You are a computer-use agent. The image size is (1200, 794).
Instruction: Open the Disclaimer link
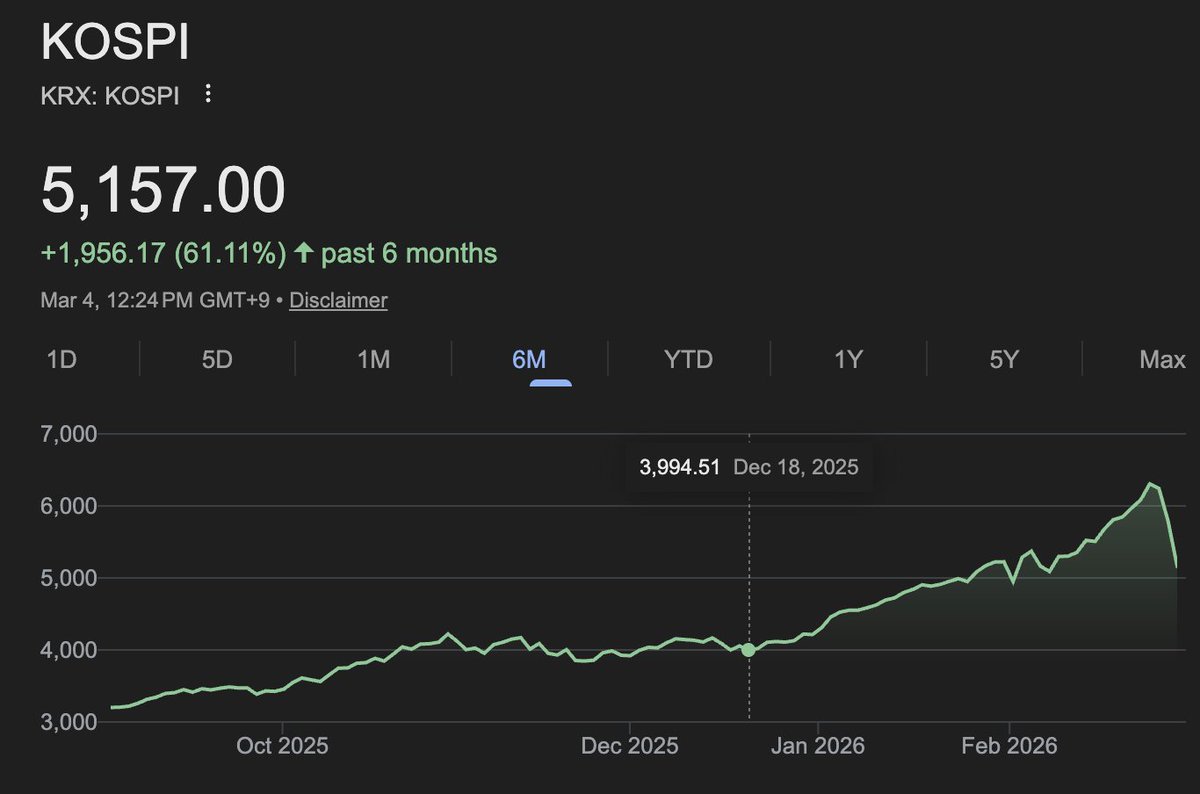pyautogui.click(x=338, y=300)
